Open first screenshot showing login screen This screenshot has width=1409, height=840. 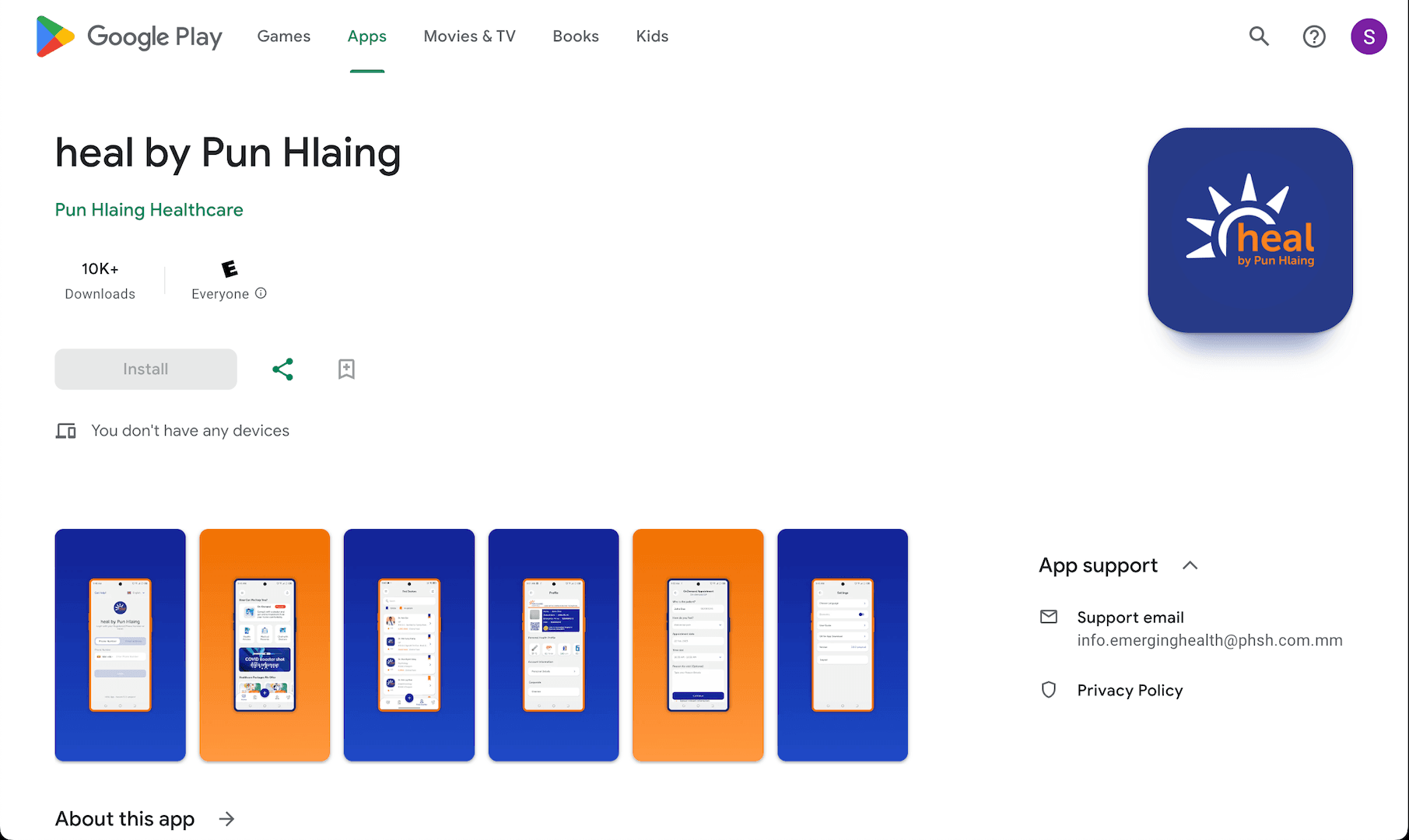[120, 645]
